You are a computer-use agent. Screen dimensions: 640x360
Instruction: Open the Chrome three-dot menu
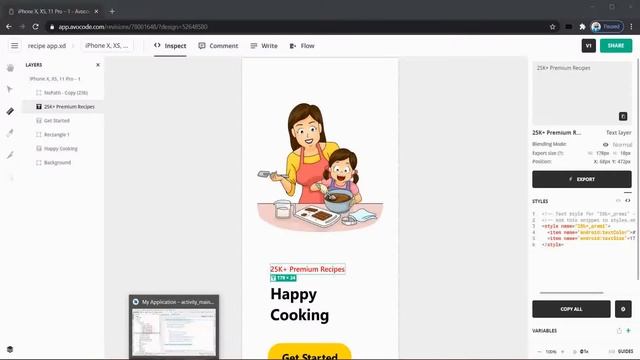coord(631,27)
